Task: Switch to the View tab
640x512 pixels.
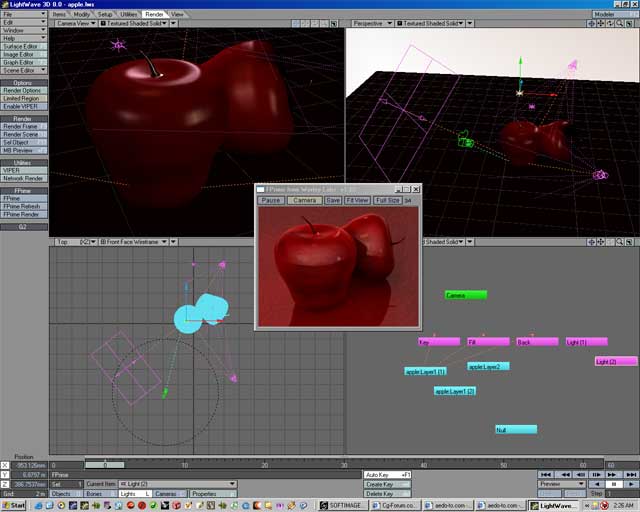Action: [177, 14]
